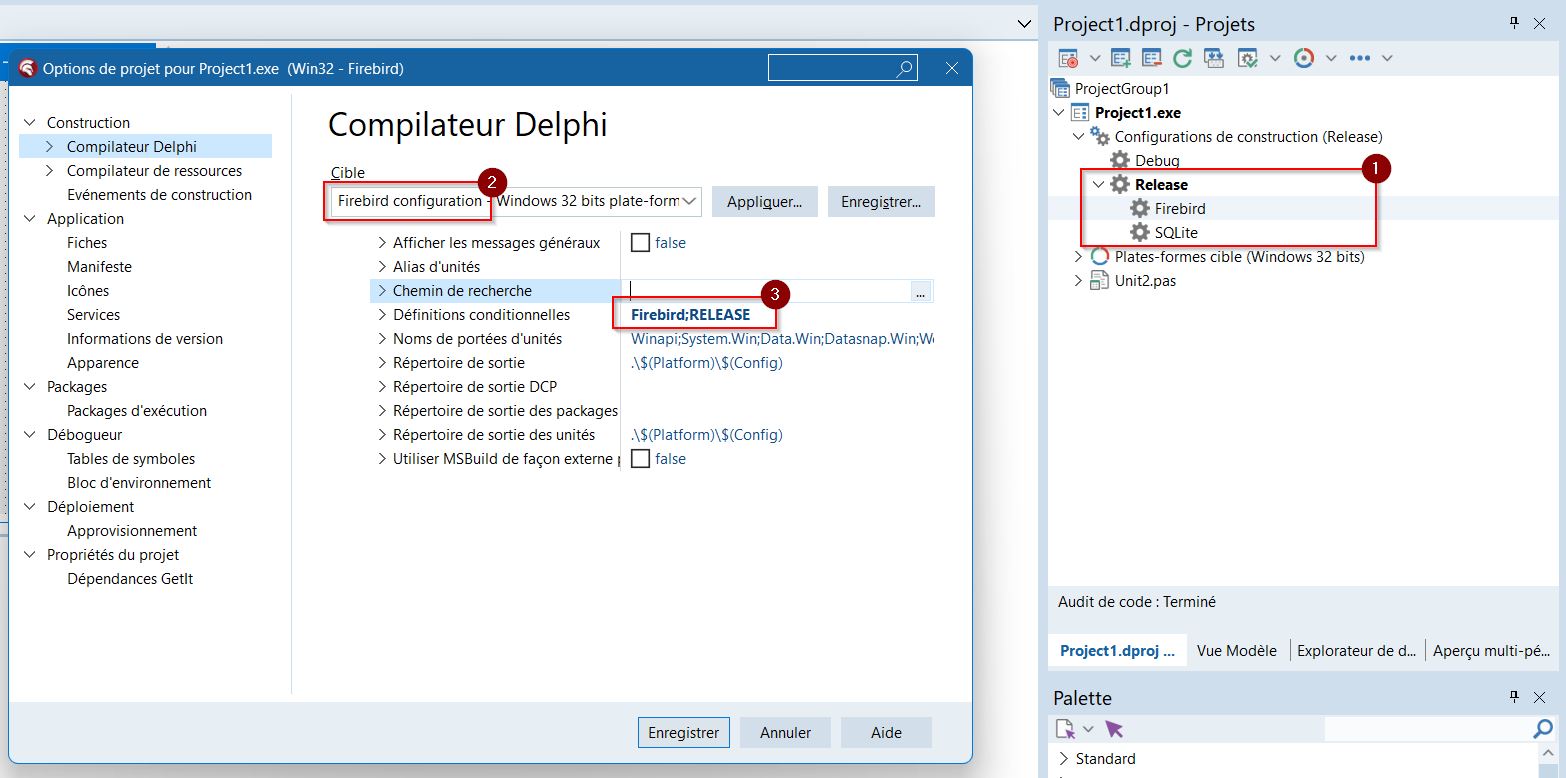Image resolution: width=1566 pixels, height=778 pixels.
Task: Open dropdown arrow beside build configuration icon
Action: pos(1275,58)
